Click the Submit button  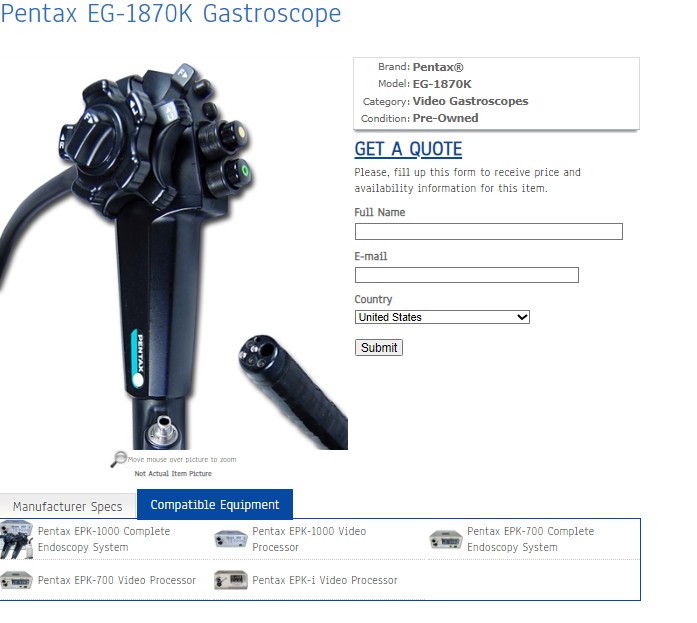pos(379,347)
